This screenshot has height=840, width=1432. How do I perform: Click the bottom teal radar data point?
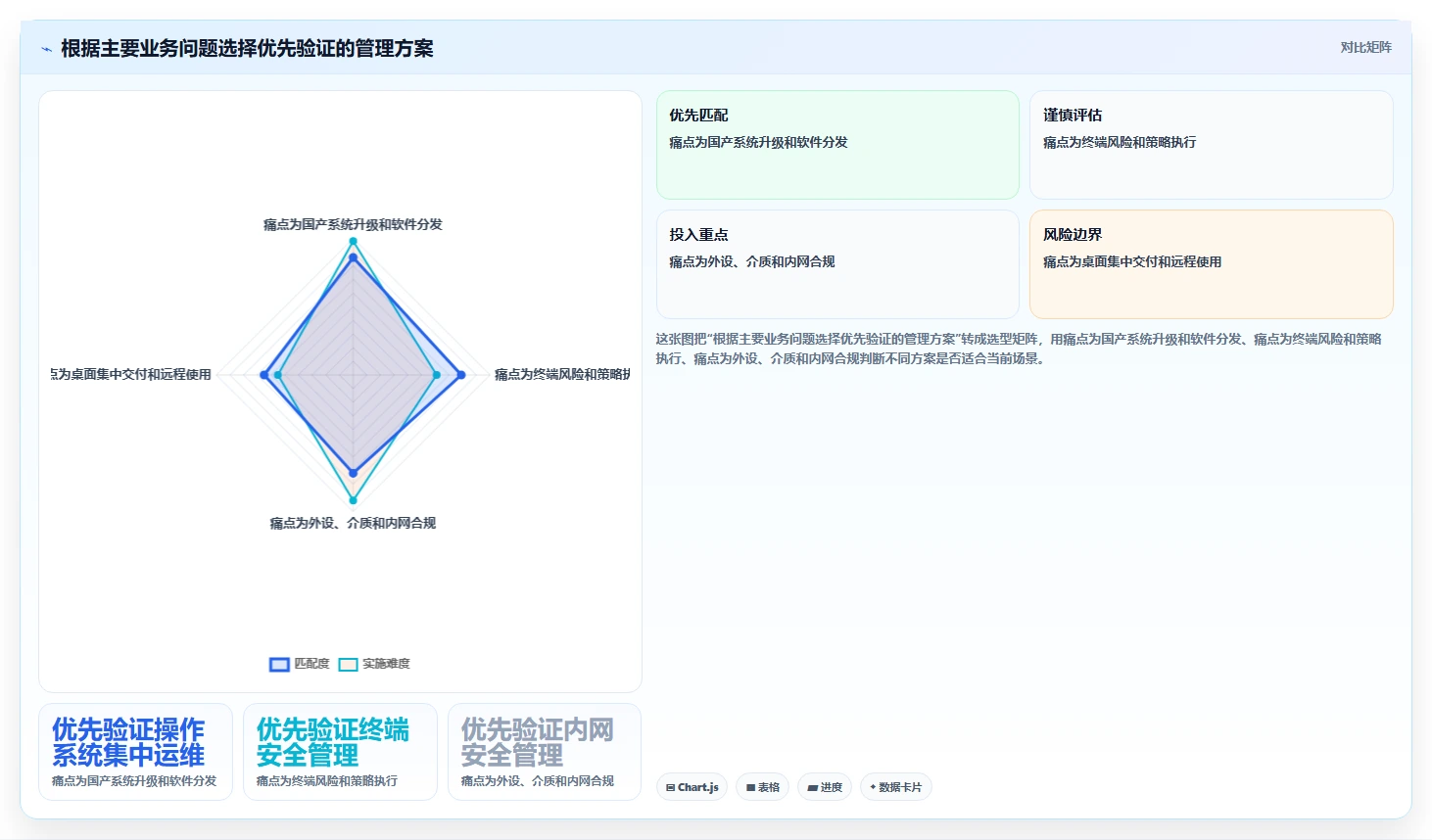point(353,500)
